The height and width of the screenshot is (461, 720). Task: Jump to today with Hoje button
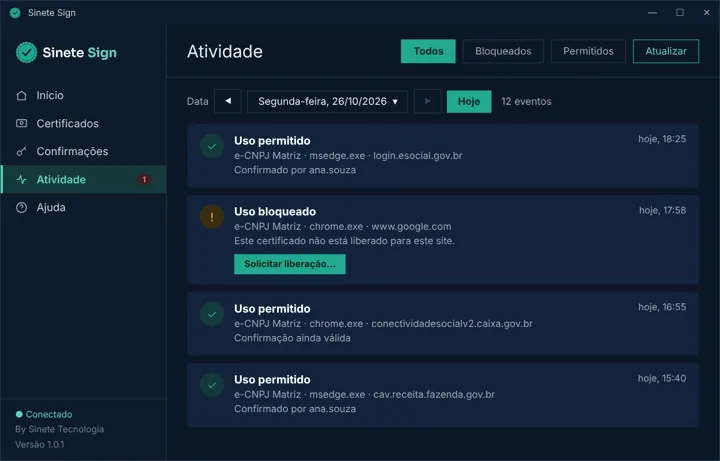(469, 101)
